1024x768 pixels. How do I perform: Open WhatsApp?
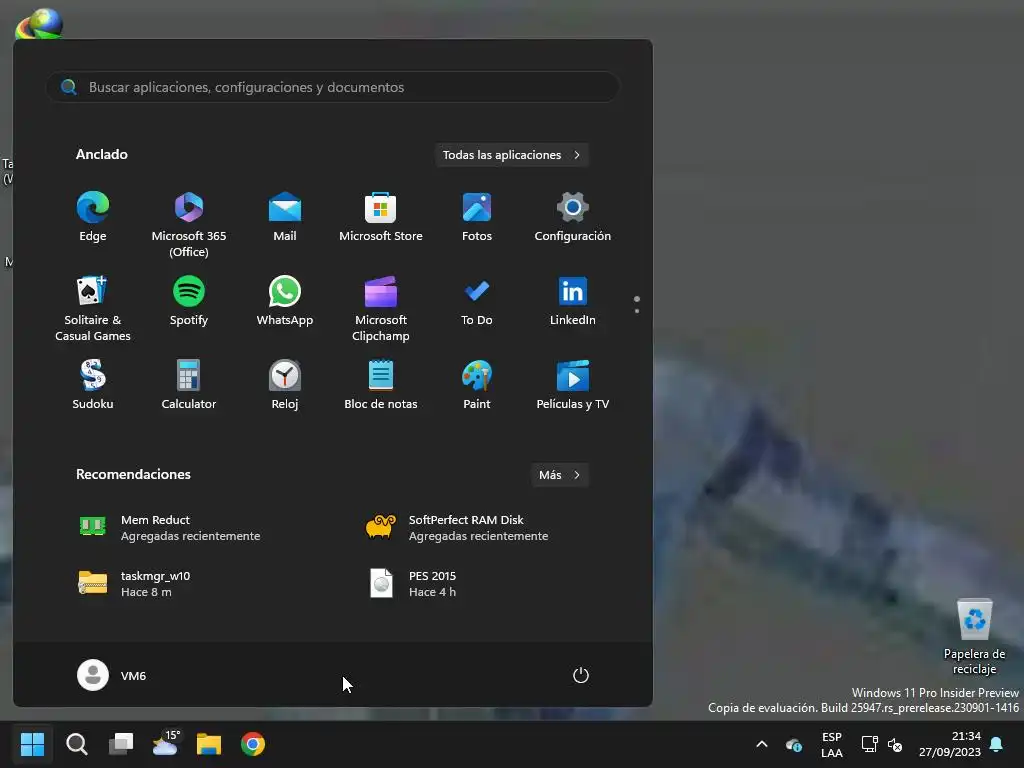(x=285, y=301)
